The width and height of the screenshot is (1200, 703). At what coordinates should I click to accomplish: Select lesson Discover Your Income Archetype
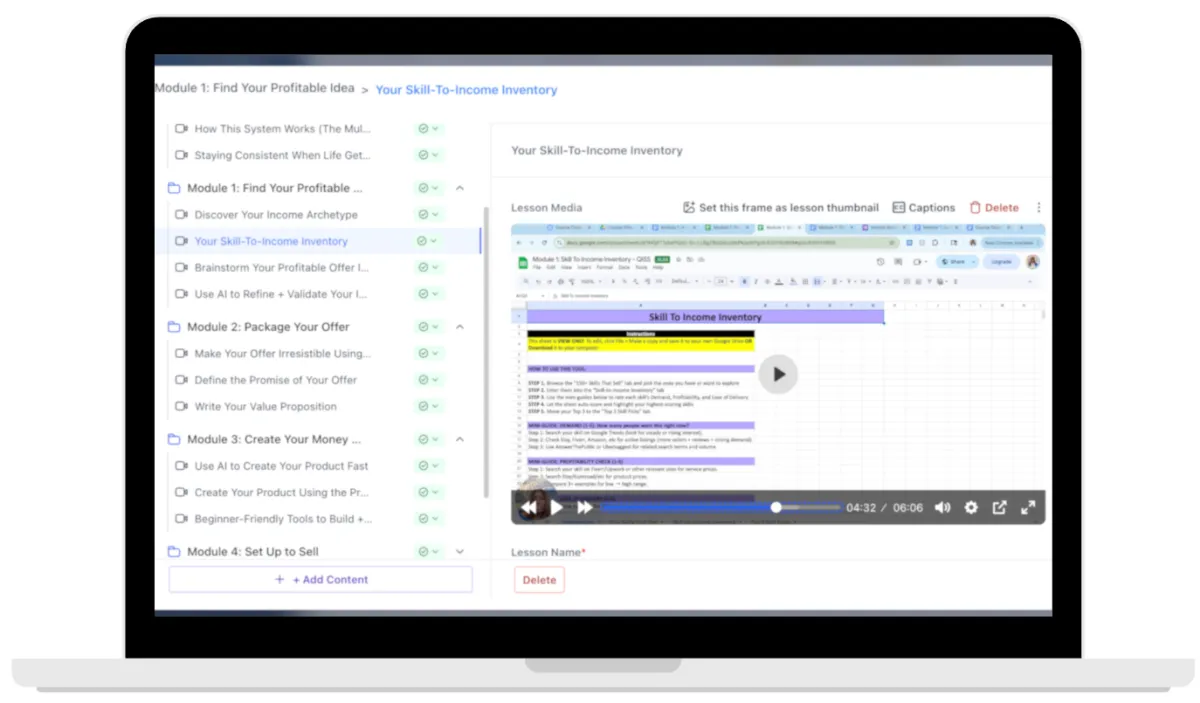pos(275,215)
